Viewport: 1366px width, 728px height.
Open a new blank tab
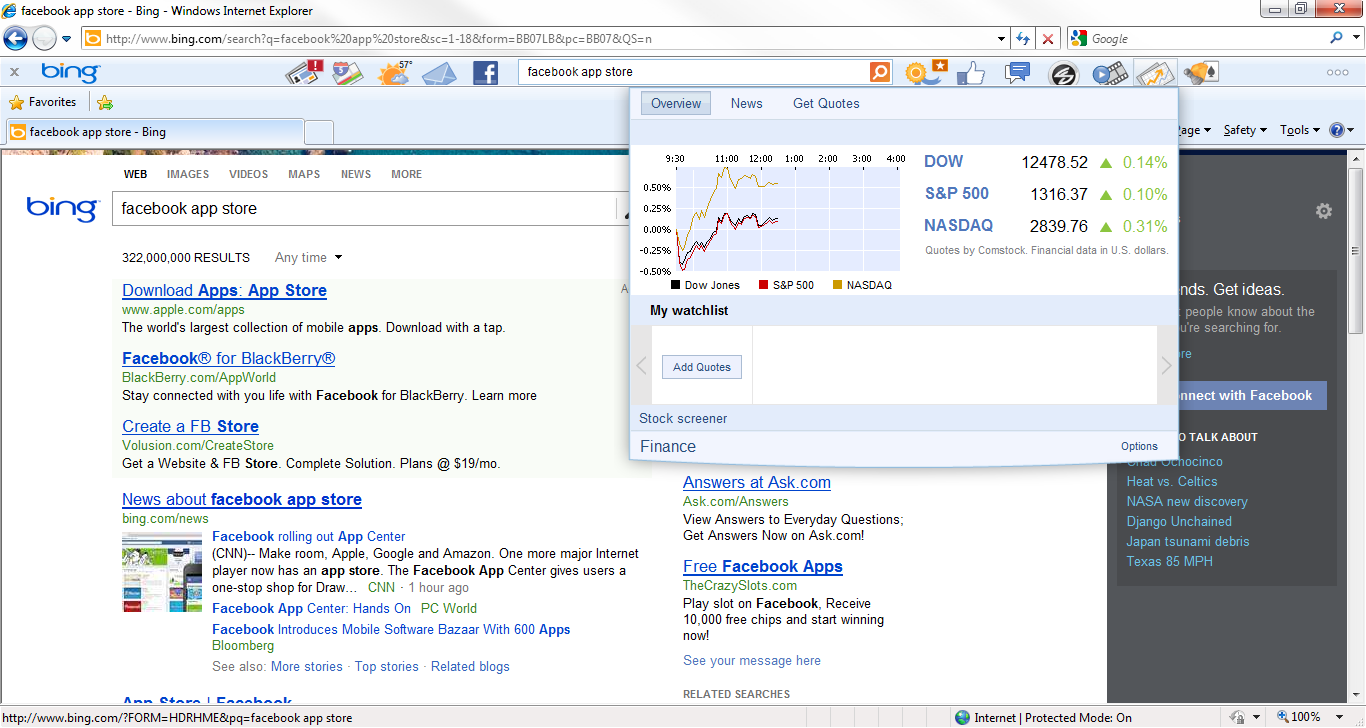[x=319, y=132]
